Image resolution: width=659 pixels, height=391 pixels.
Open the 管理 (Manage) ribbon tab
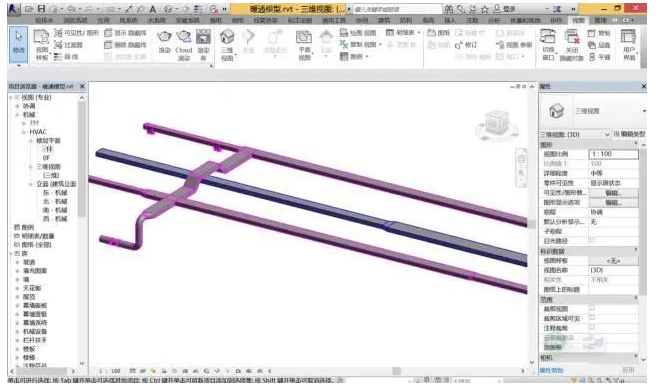click(600, 20)
